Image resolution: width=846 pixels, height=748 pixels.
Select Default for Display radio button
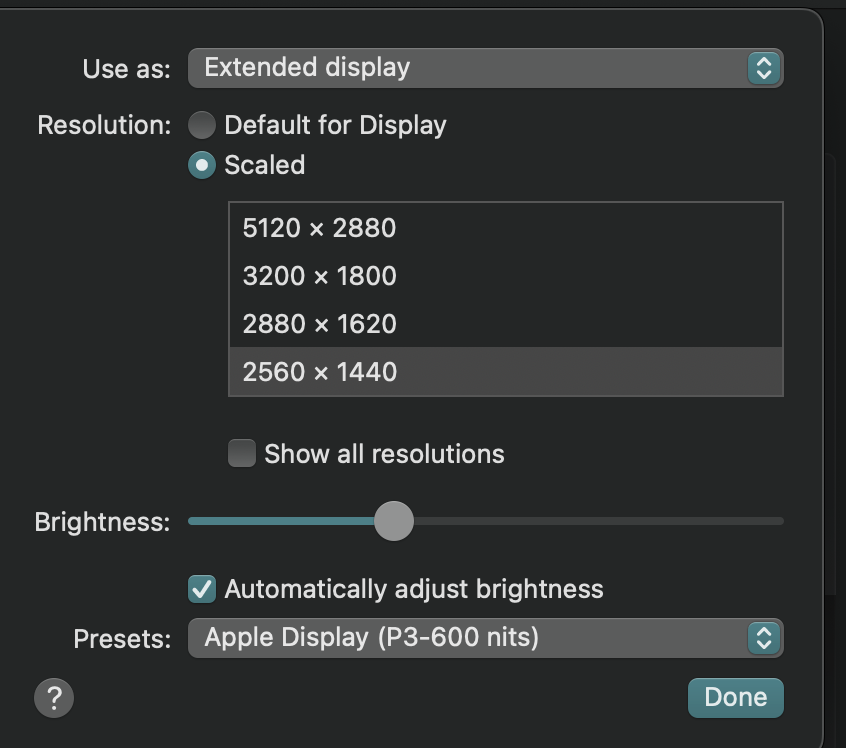coord(202,125)
